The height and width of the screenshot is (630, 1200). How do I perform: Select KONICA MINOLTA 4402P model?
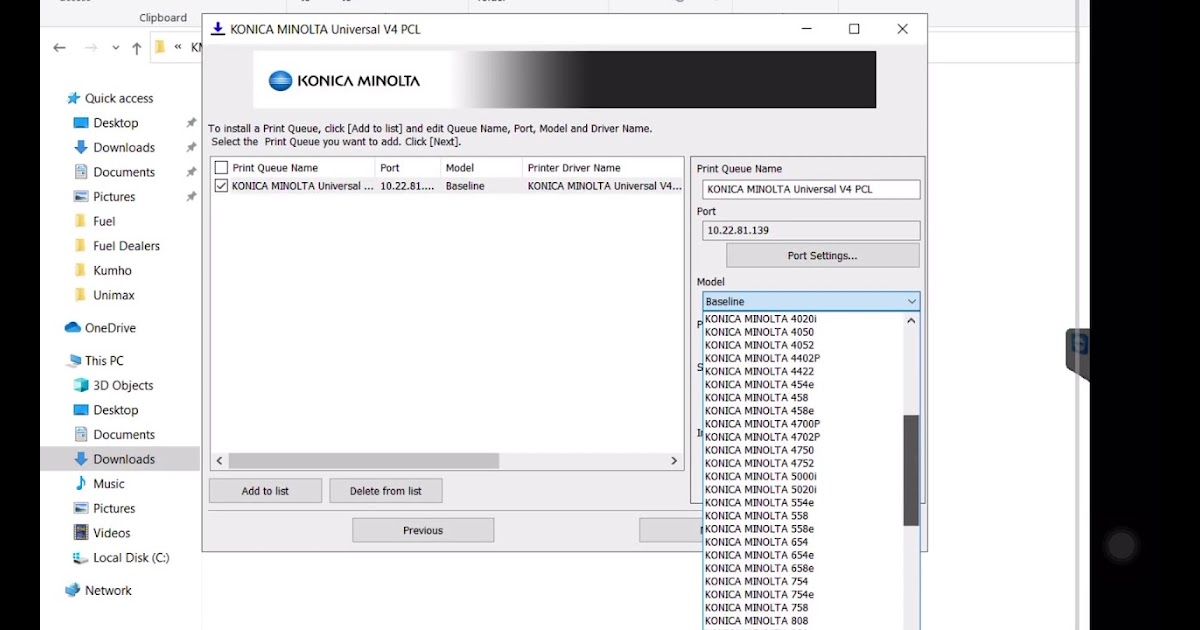[x=762, y=358]
